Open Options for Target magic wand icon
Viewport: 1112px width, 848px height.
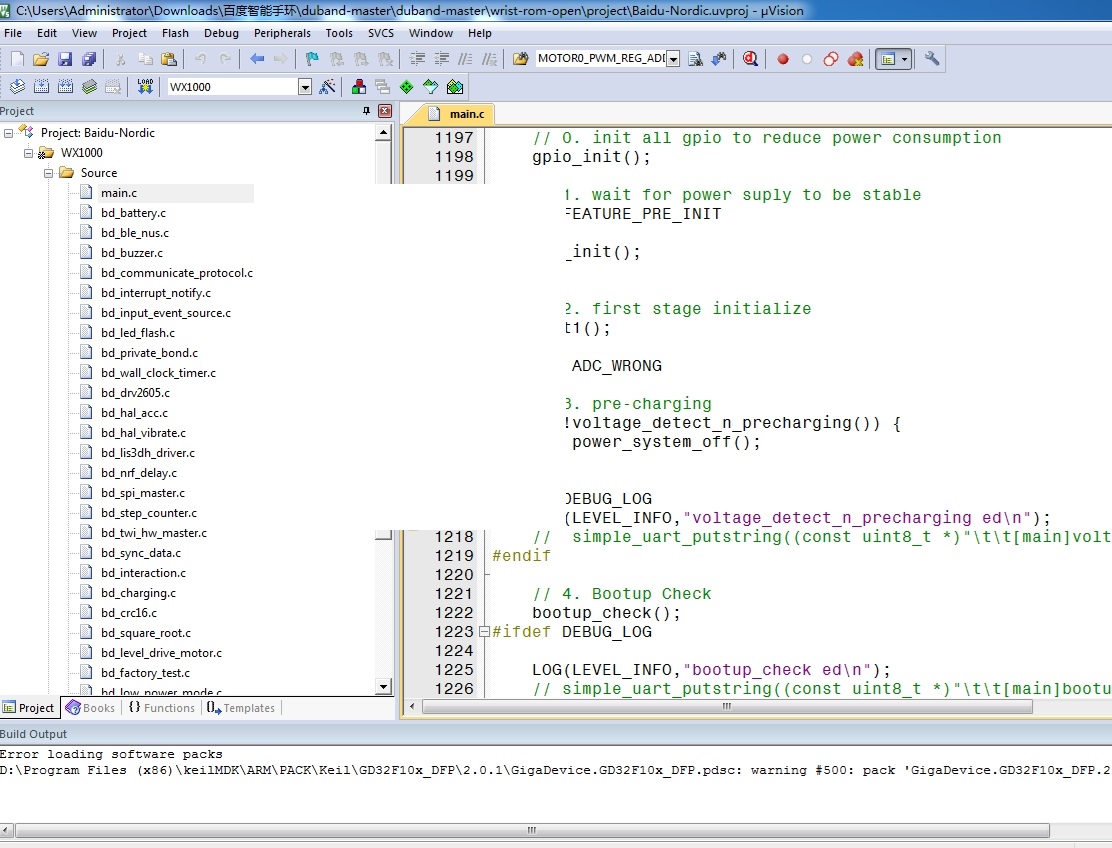328,87
